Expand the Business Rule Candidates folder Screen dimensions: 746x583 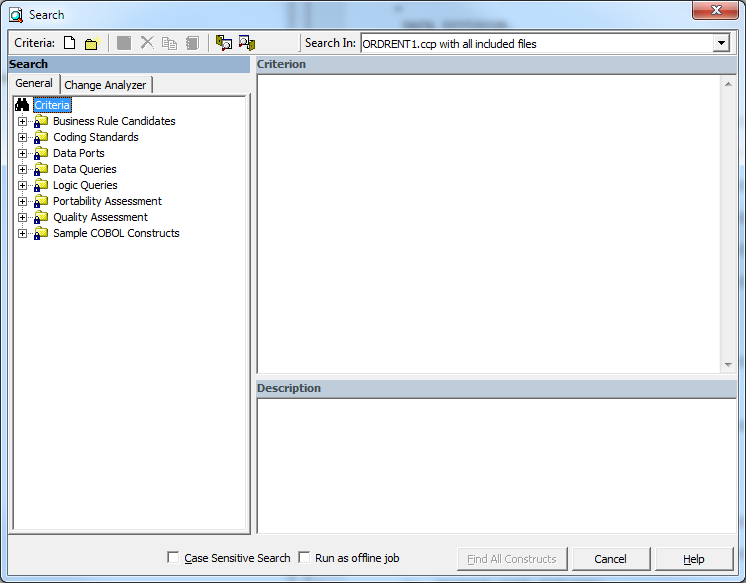click(23, 121)
